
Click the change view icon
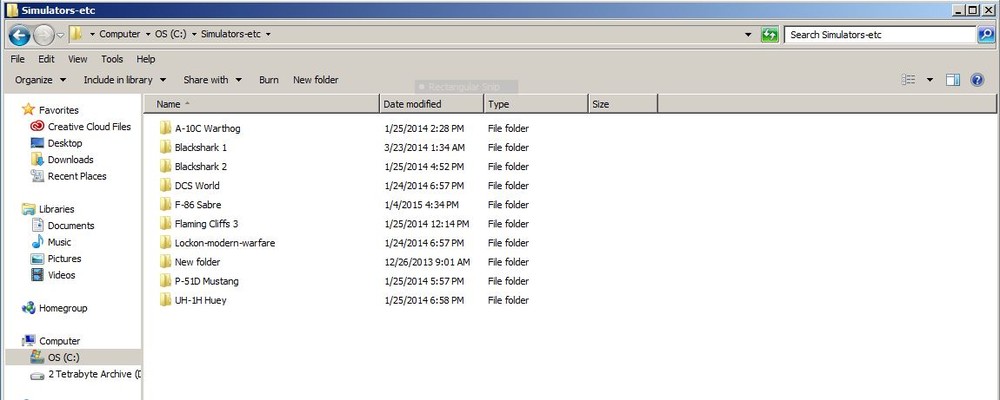pyautogui.click(x=908, y=80)
